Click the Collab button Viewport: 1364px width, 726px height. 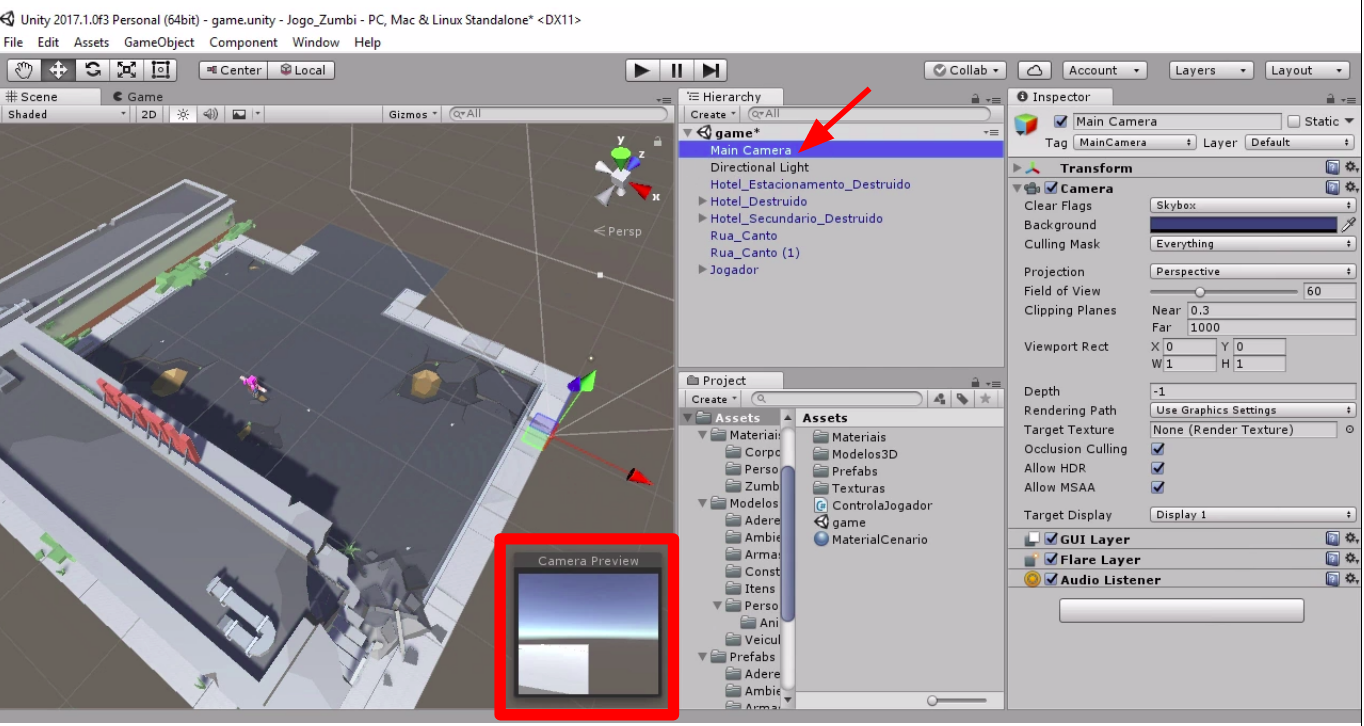click(967, 70)
